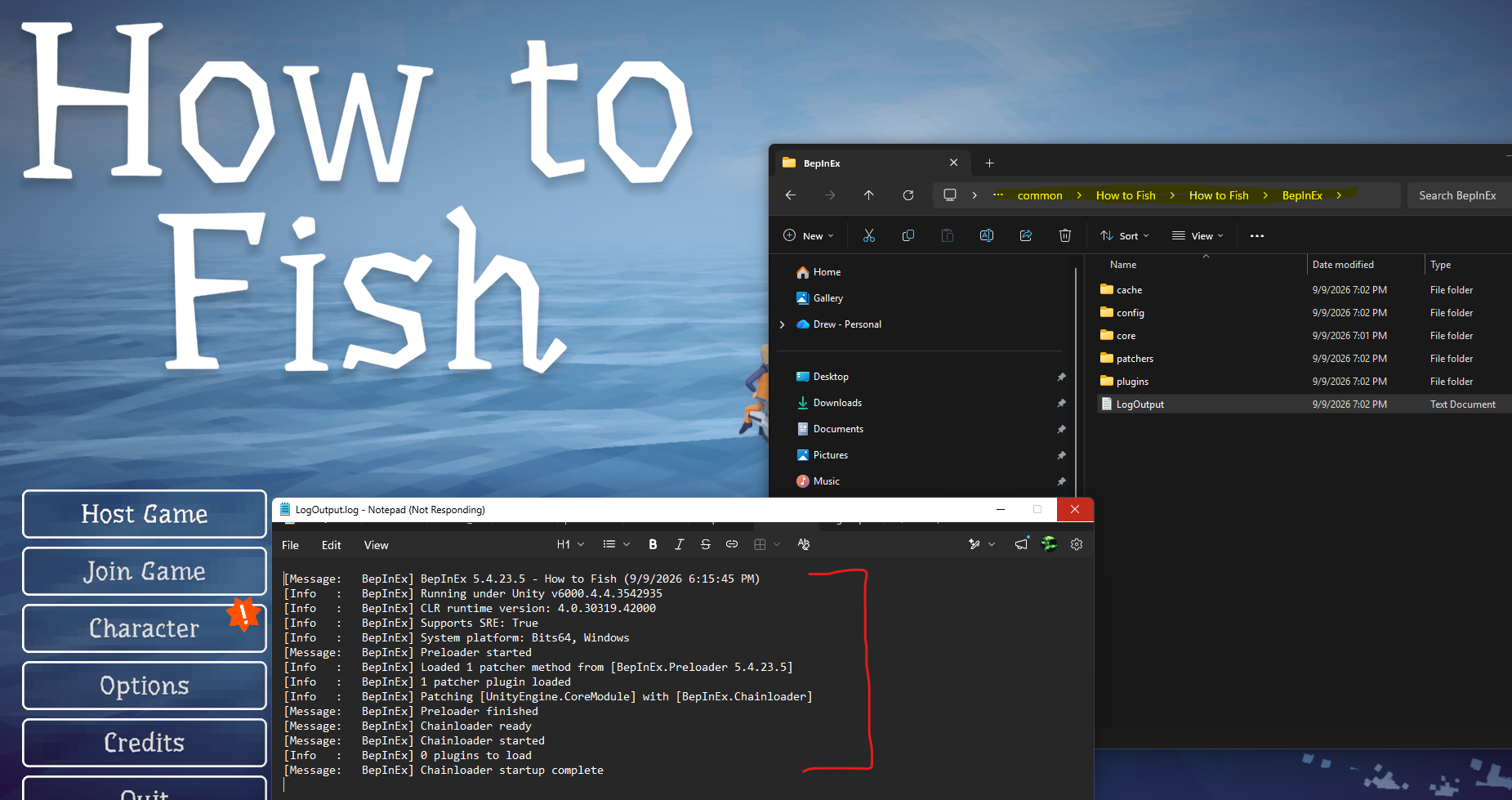Toggle Bold formatting in Notepad

pyautogui.click(x=653, y=544)
